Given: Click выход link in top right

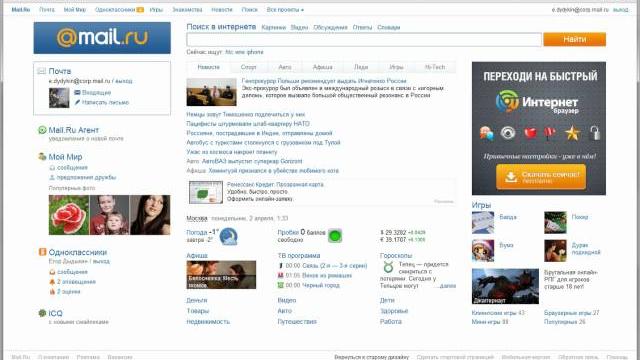Looking at the screenshot, I should point(620,9).
